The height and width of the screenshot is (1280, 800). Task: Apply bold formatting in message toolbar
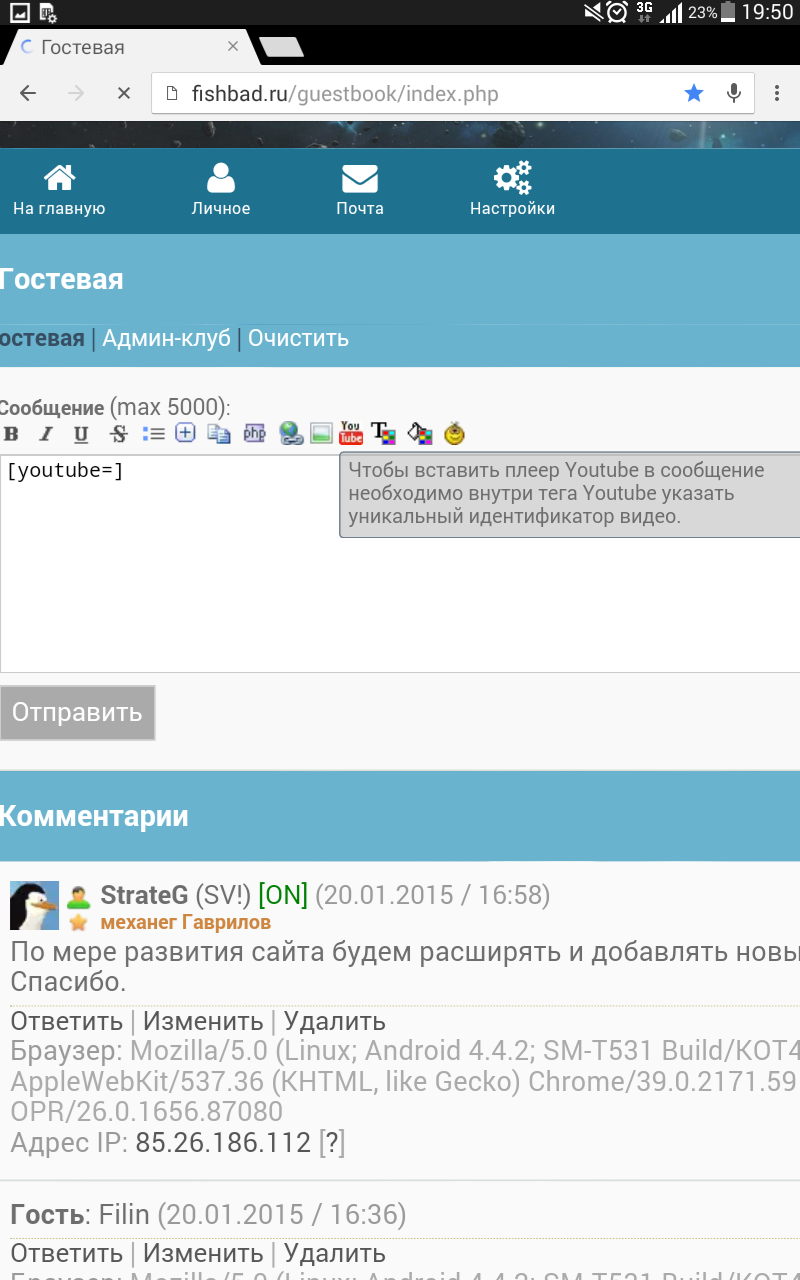pyautogui.click(x=12, y=433)
